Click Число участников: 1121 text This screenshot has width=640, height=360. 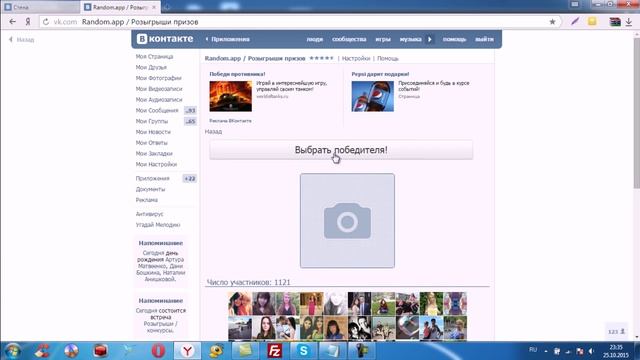pos(248,282)
